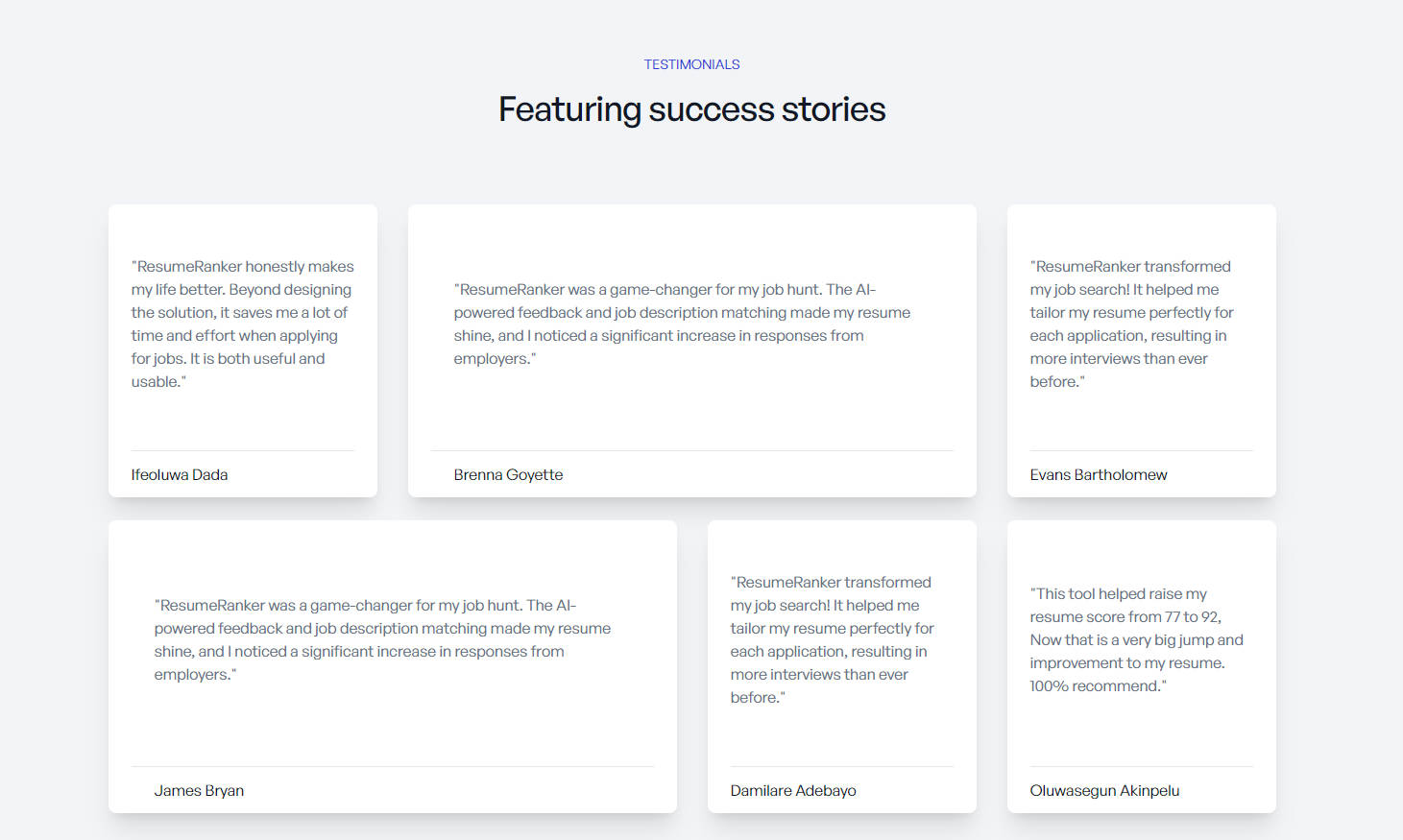This screenshot has height=840, width=1403.
Task: Click the divider line above Damilare Adebayo
Action: [x=841, y=766]
